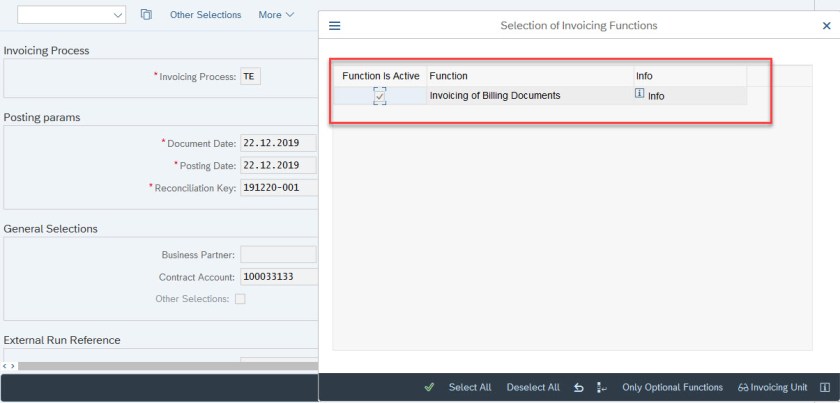Expand the More menu
This screenshot has height=403, width=840.
[x=276, y=15]
